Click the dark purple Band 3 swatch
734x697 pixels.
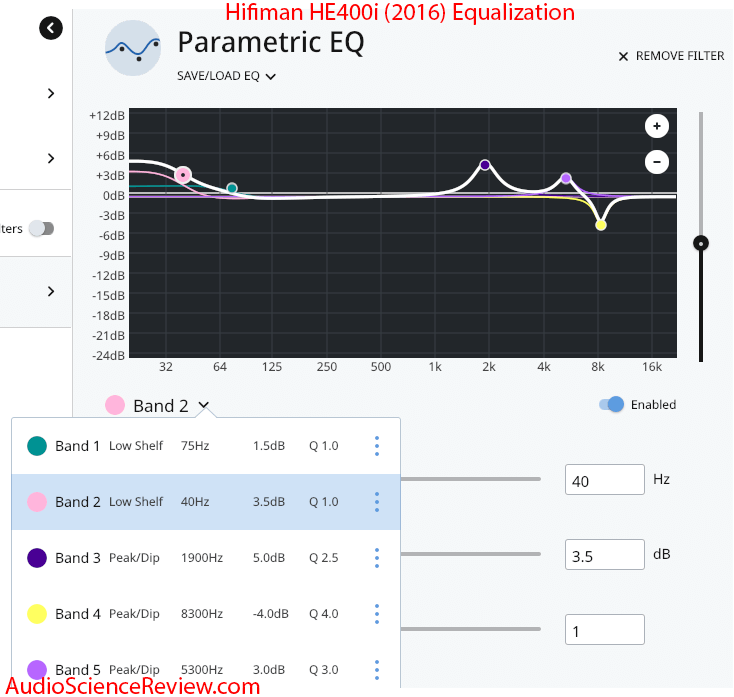(37, 558)
